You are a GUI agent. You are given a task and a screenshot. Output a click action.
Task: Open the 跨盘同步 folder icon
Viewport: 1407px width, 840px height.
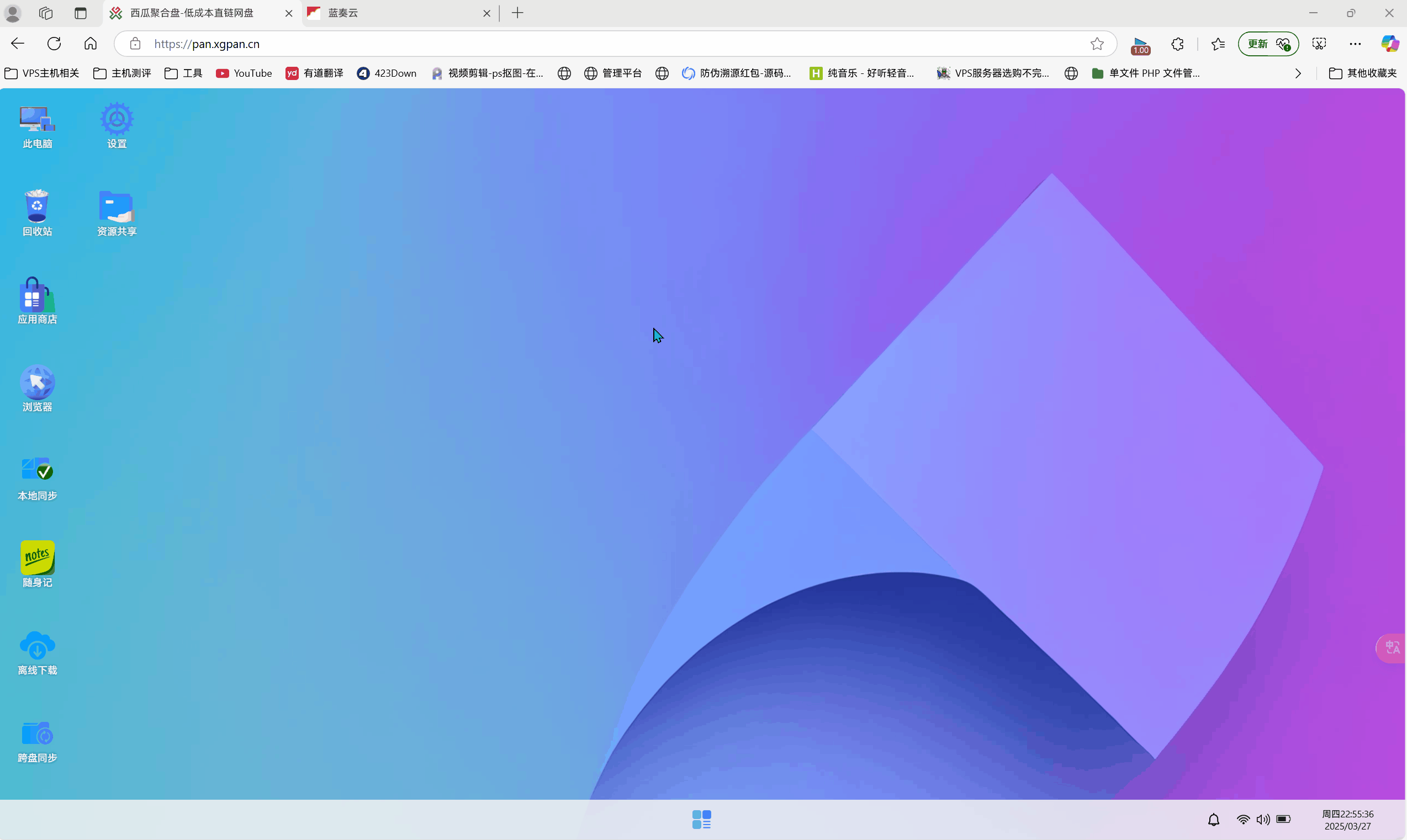tap(38, 733)
